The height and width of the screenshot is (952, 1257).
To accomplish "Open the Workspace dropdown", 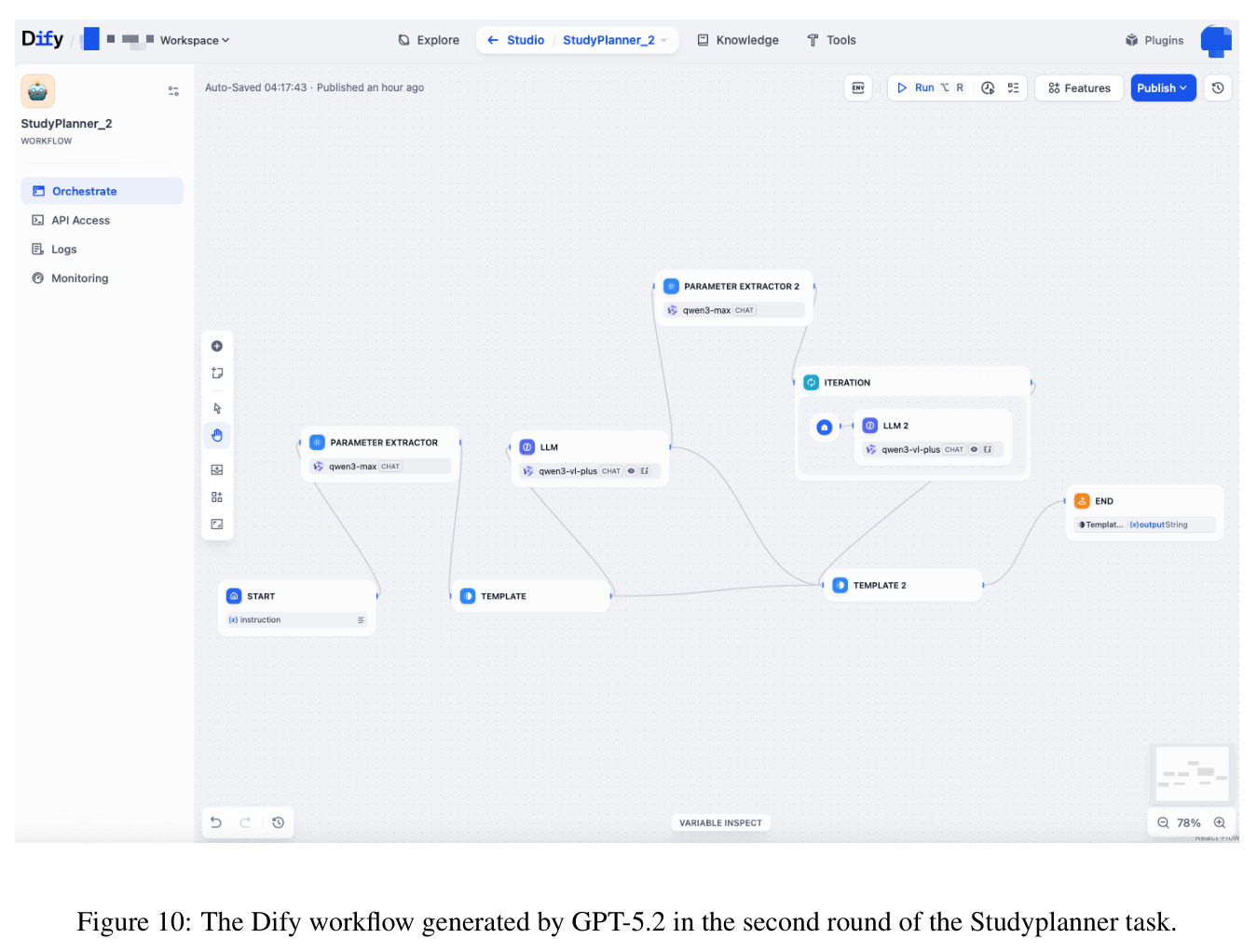I will 194,40.
